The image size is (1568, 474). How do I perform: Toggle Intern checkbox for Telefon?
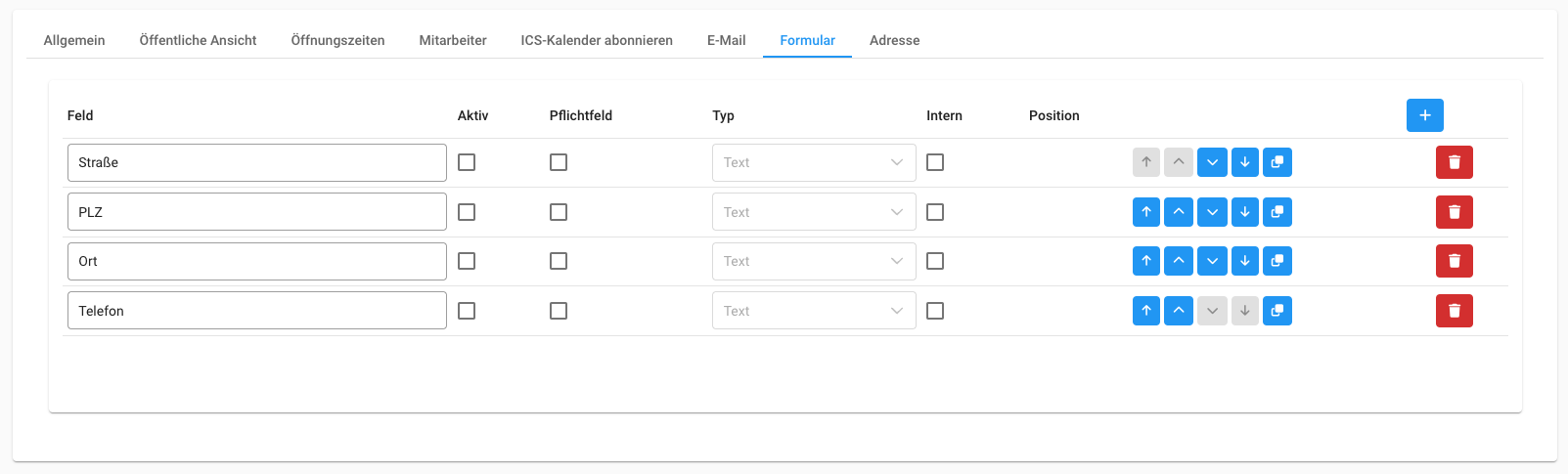935,311
